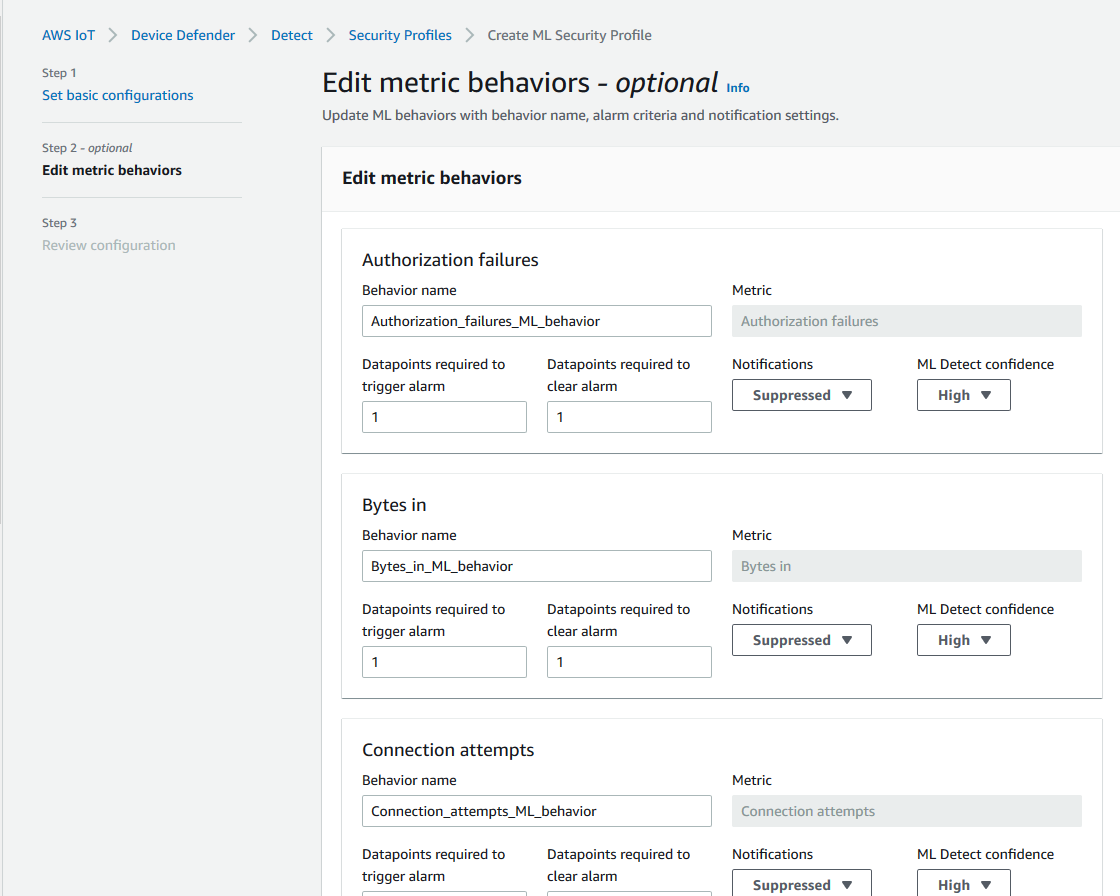Select Edit metric behaviors in the step navigation
The height and width of the screenshot is (896, 1120).
click(x=111, y=170)
